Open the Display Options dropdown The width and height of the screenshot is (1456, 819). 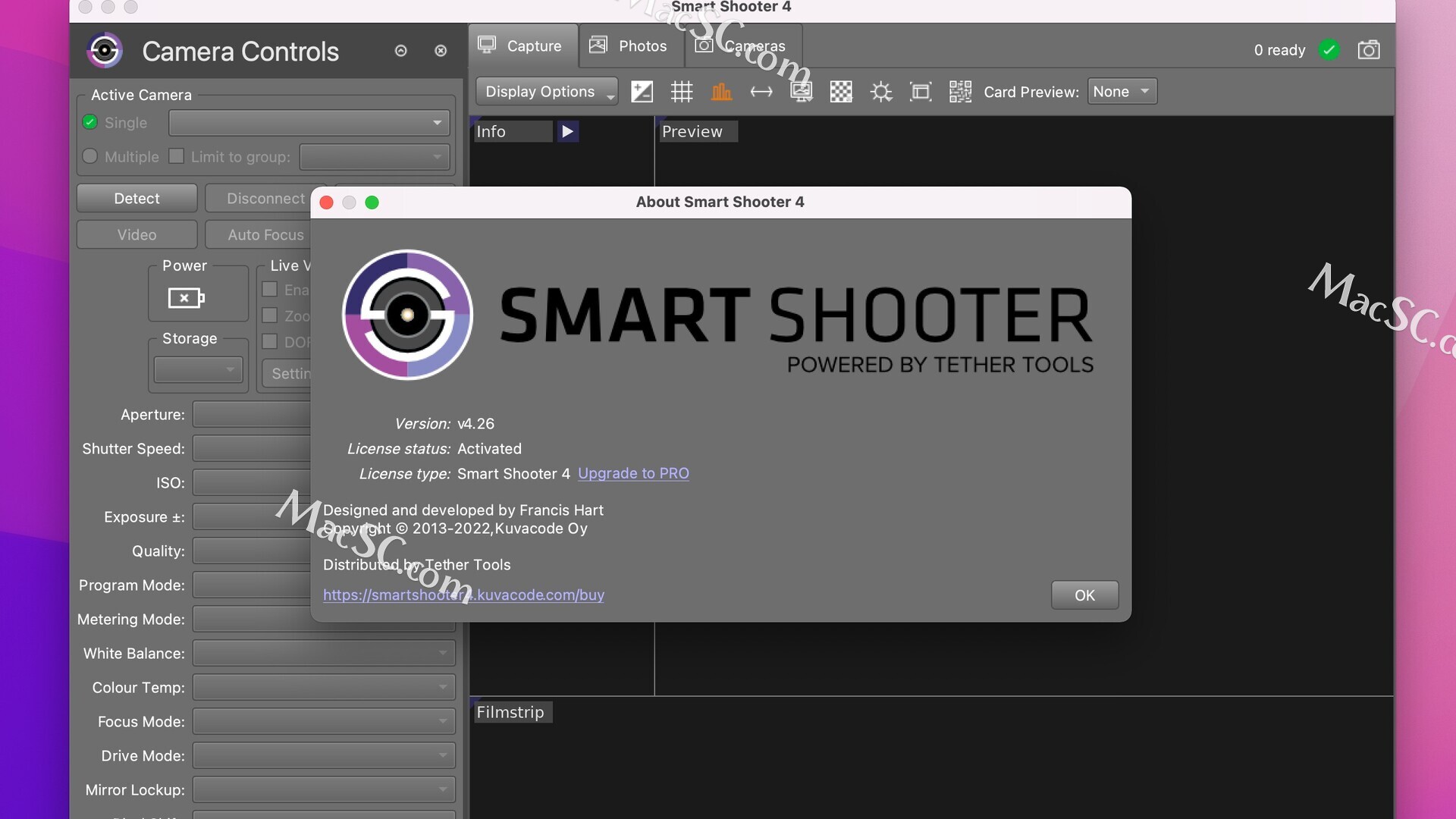547,91
